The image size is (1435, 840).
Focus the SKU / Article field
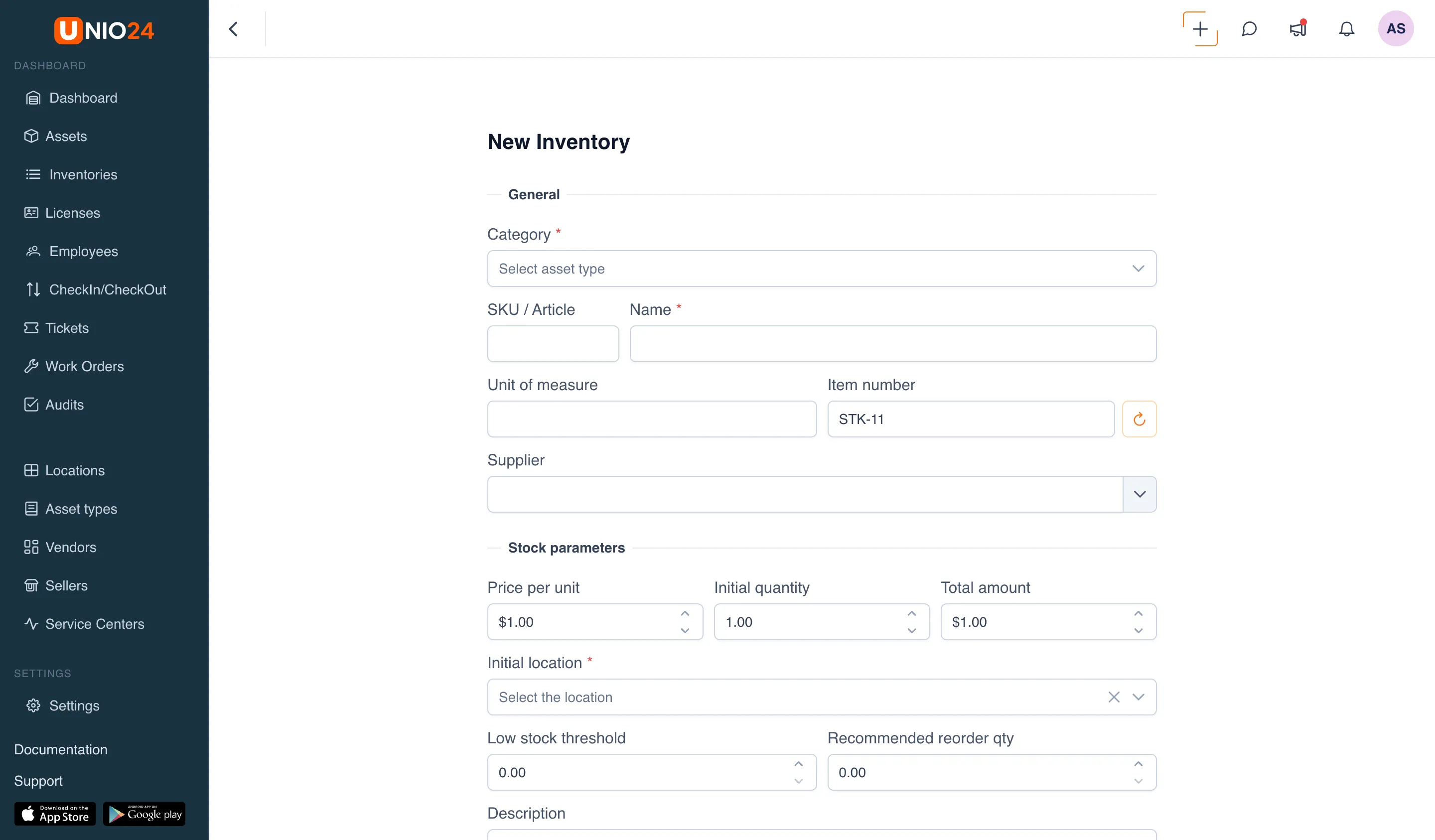(x=553, y=344)
